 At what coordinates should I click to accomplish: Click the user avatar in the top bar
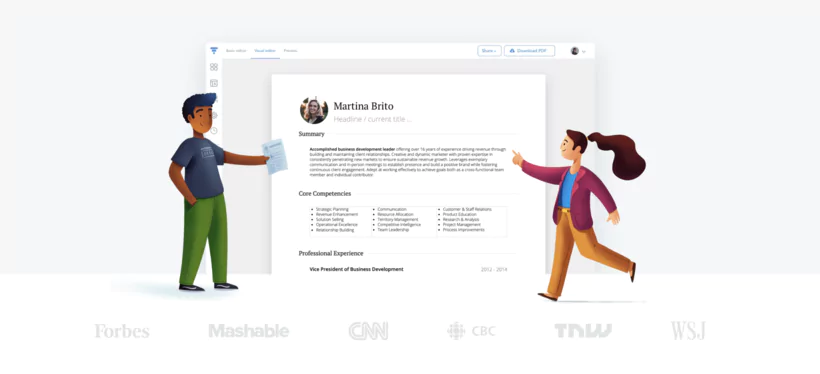tap(575, 51)
